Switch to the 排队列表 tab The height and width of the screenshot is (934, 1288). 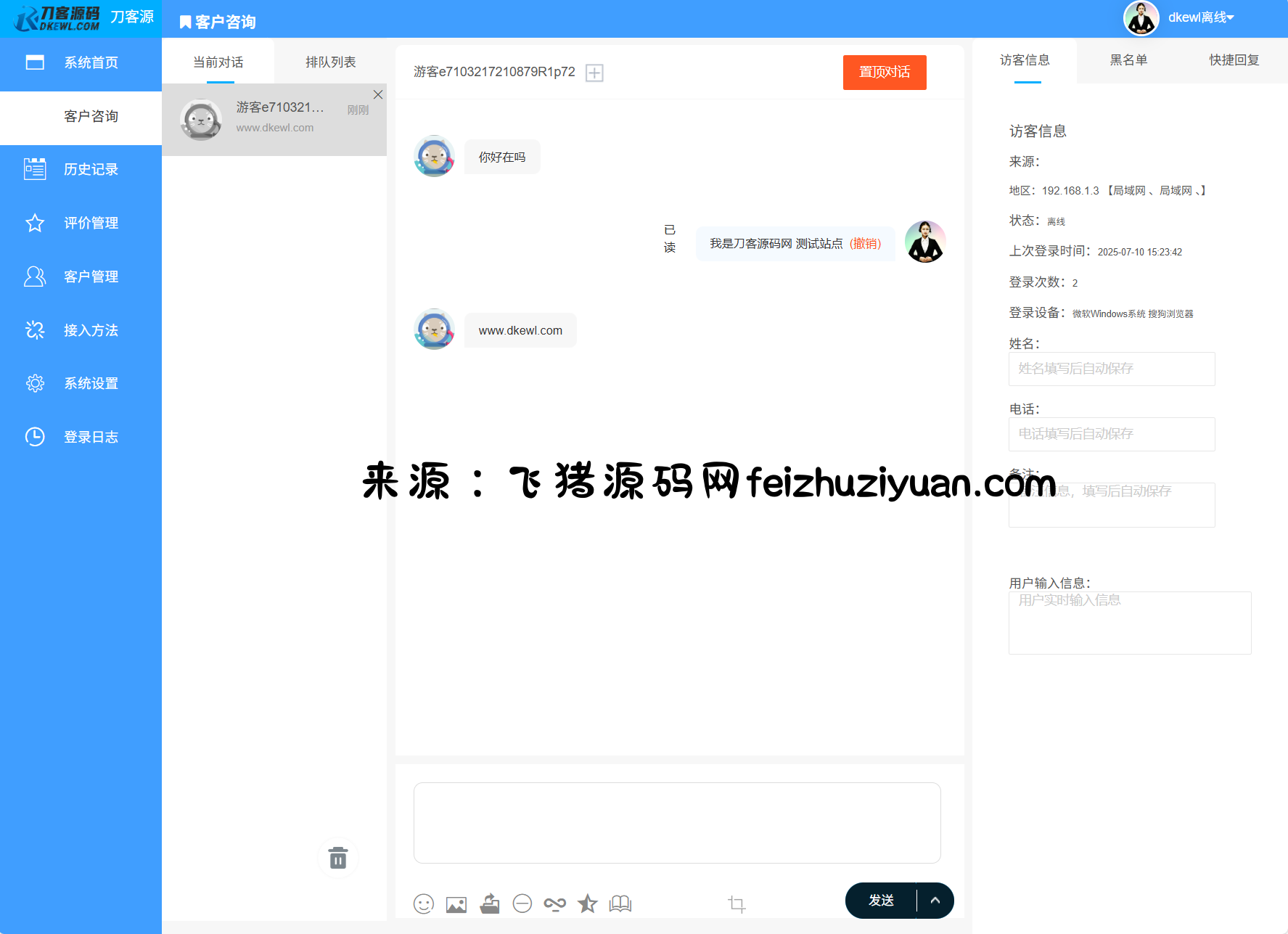(330, 62)
